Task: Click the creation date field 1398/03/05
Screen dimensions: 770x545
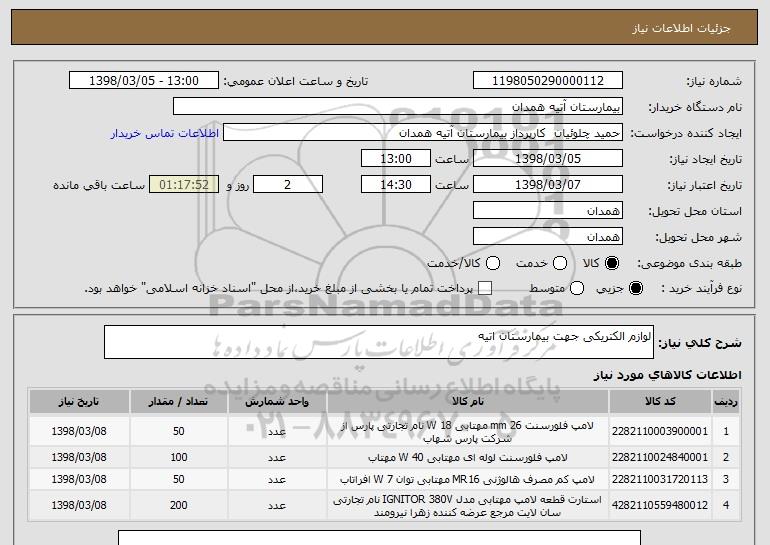Action: click(548, 159)
